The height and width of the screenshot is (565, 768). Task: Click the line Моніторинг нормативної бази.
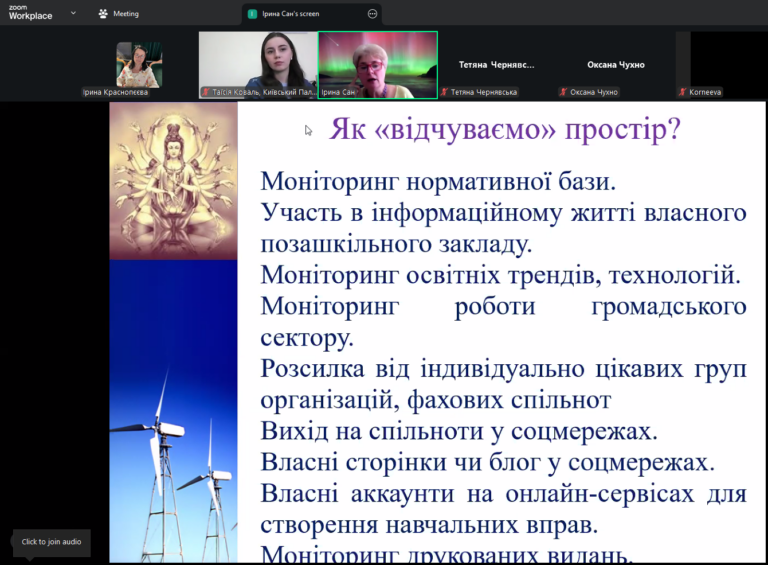pos(438,182)
